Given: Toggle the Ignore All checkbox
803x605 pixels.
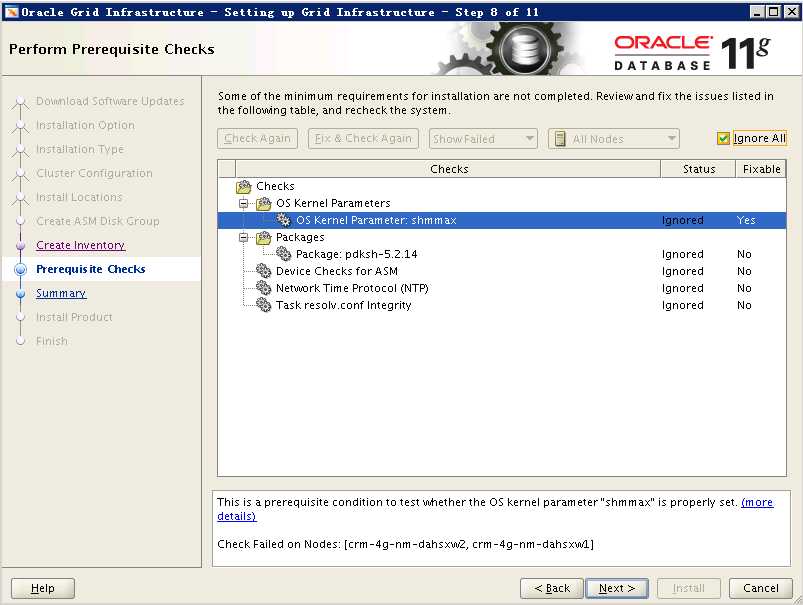Looking at the screenshot, I should pyautogui.click(x=723, y=138).
